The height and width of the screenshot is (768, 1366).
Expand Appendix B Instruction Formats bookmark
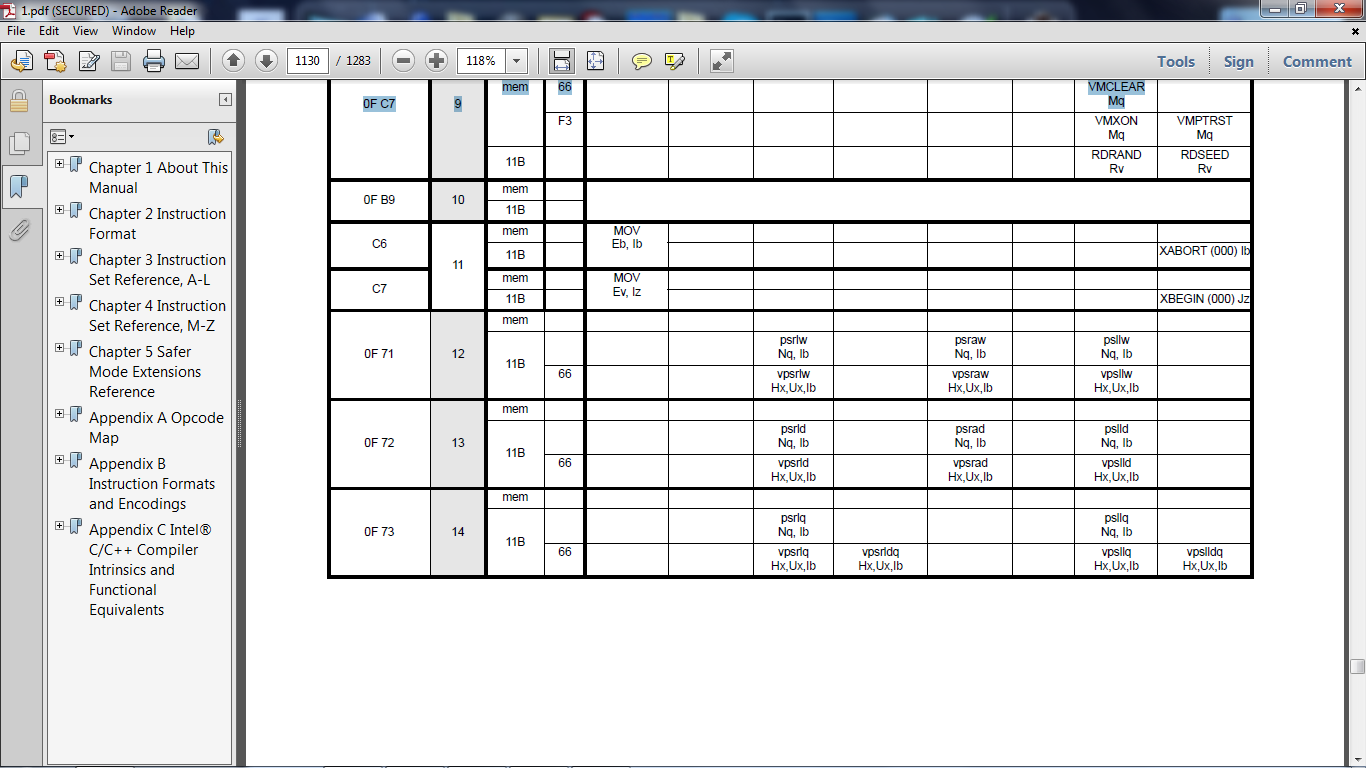click(x=60, y=460)
